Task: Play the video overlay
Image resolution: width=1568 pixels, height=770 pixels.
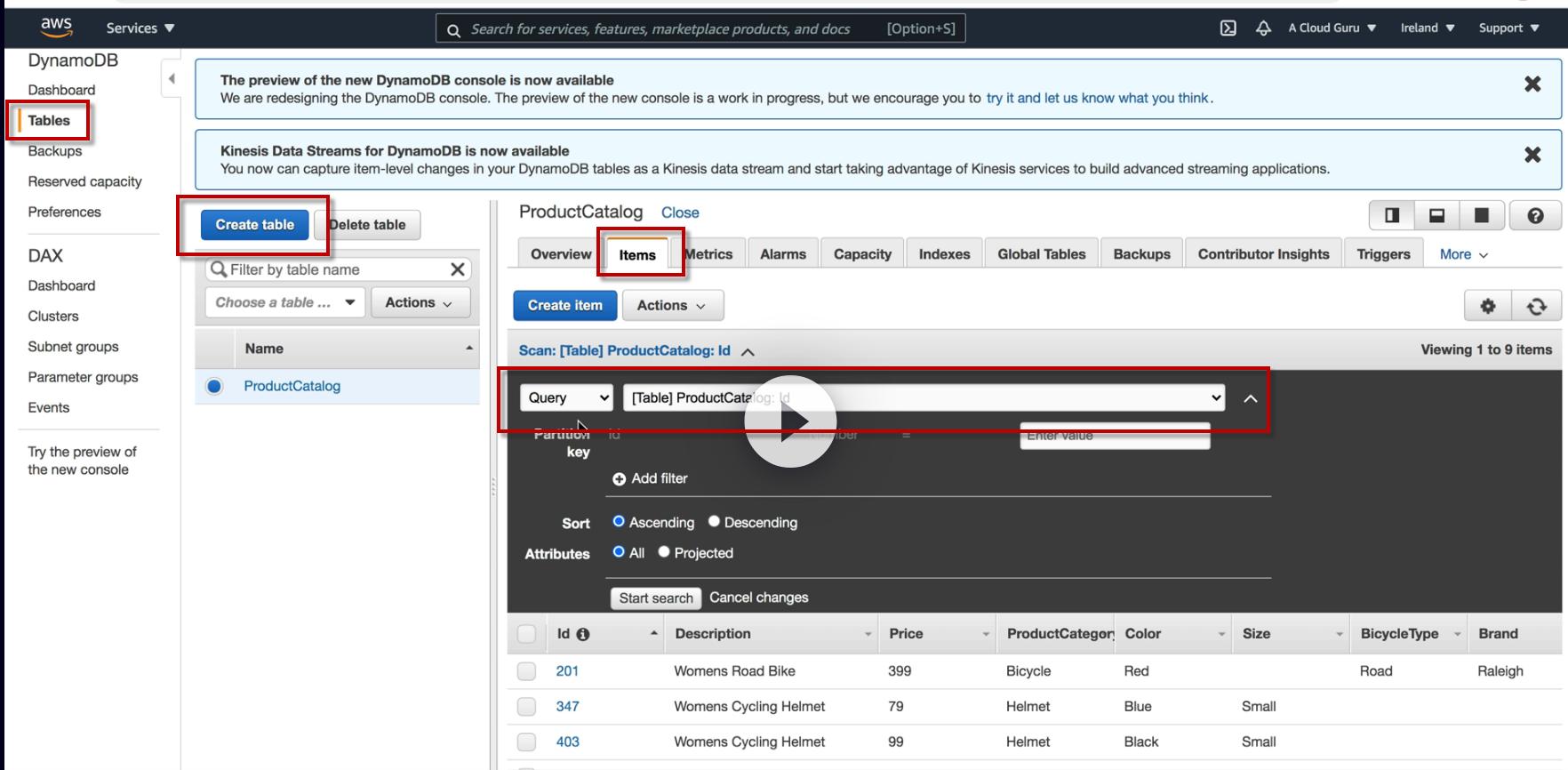Action: (790, 422)
